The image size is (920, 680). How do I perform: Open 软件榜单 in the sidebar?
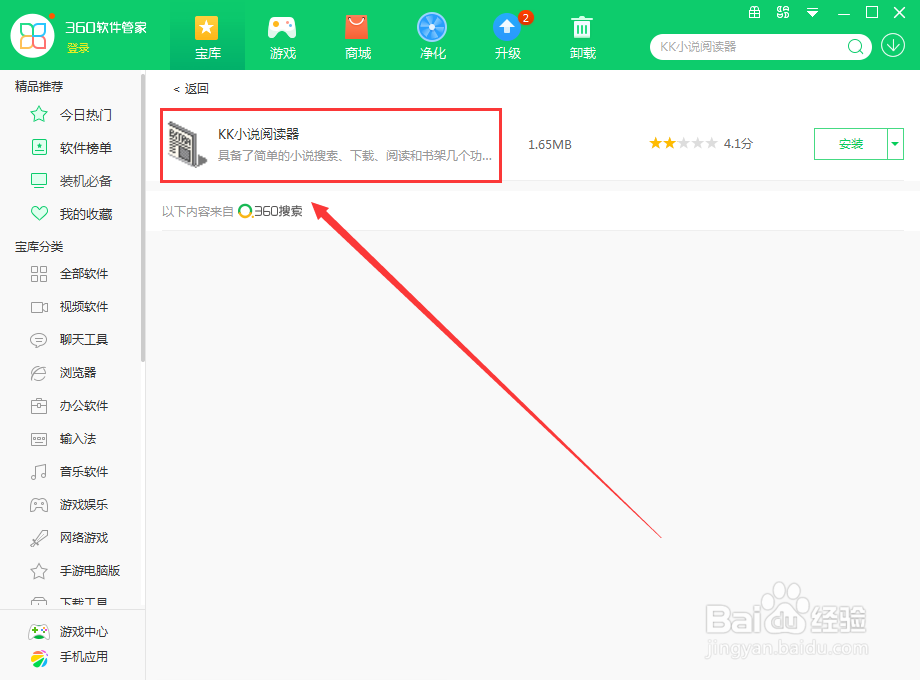click(x=86, y=148)
